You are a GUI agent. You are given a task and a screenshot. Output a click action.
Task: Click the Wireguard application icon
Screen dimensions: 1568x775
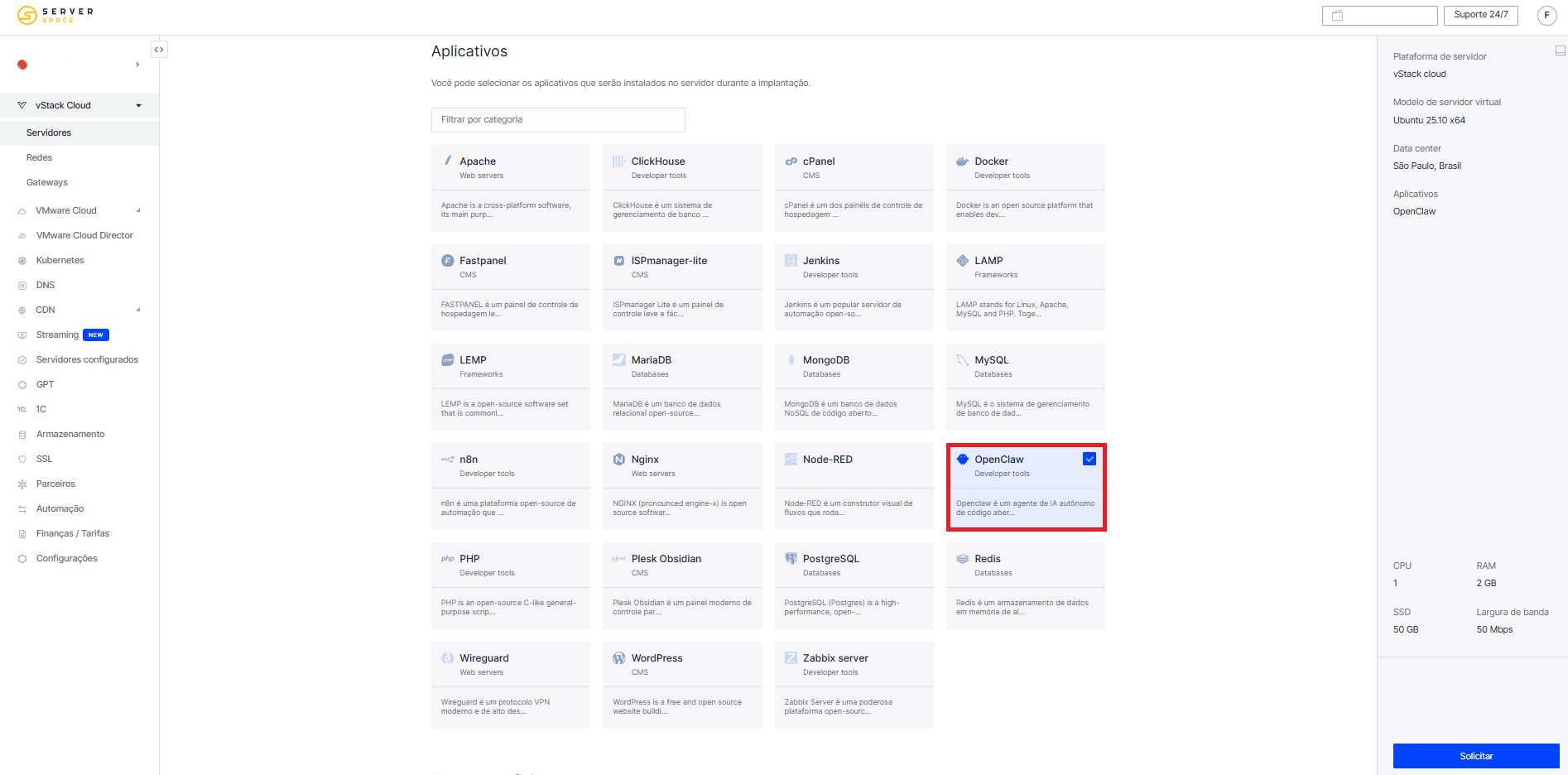(448, 658)
